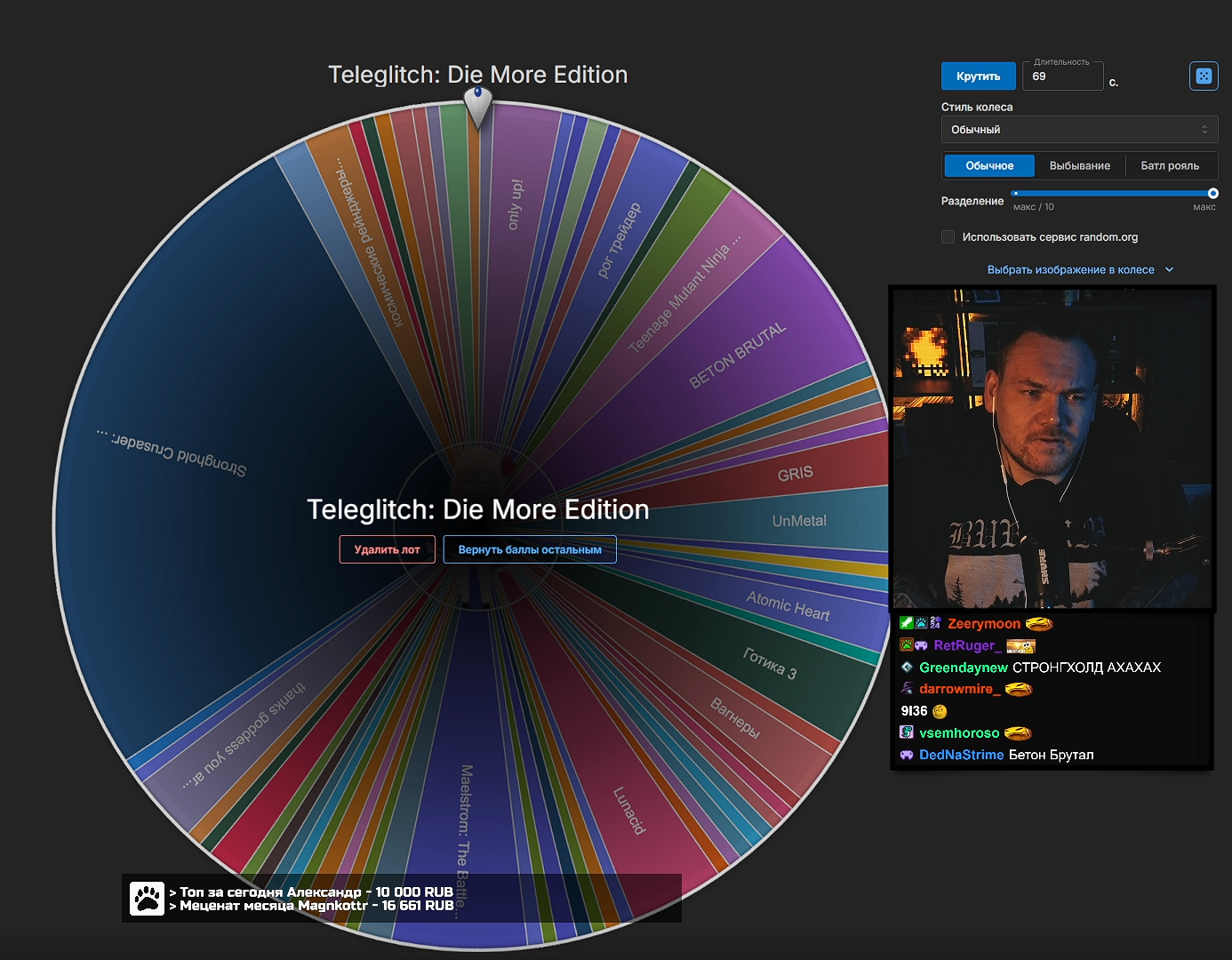The image size is (1232, 960).
Task: Click the thanks goddess you ar... segment
Action: (x=244, y=736)
